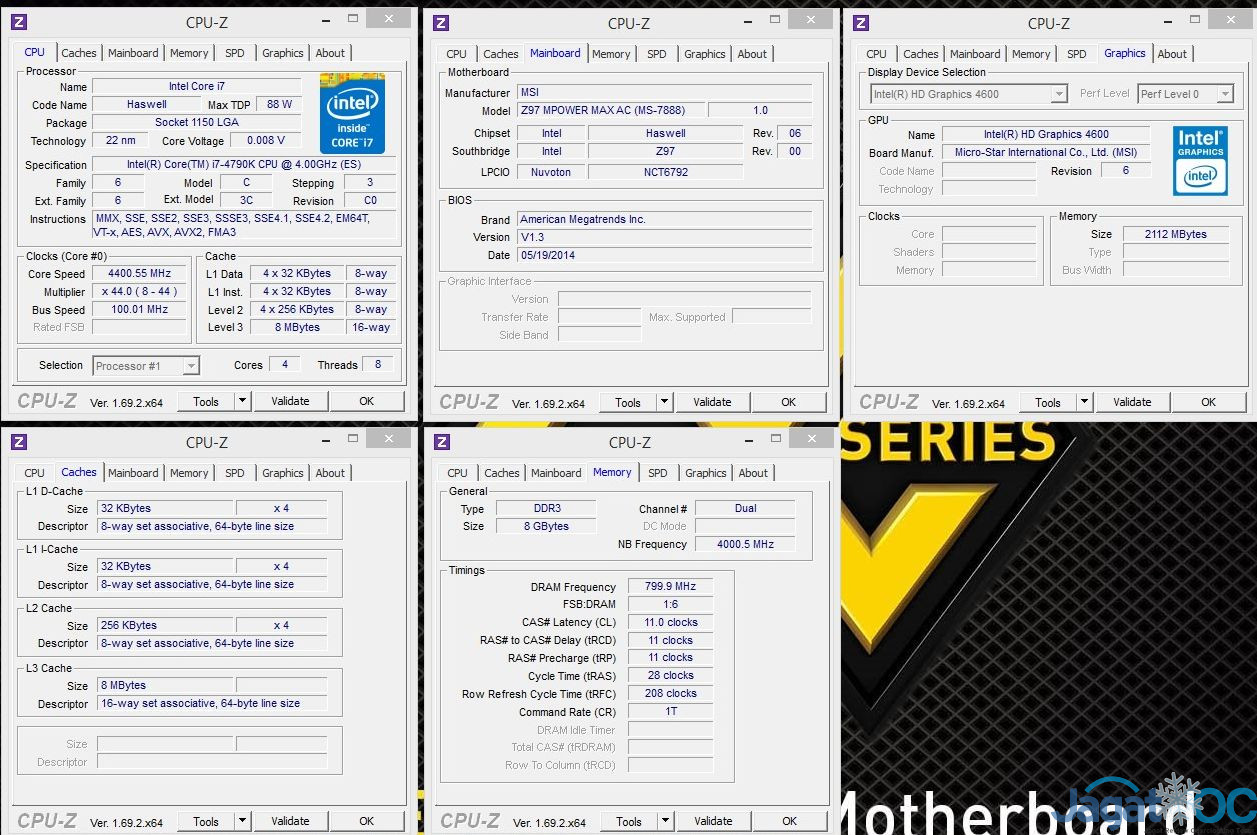Switch to CPU tab in the Caches window
1257x835 pixels.
point(35,473)
